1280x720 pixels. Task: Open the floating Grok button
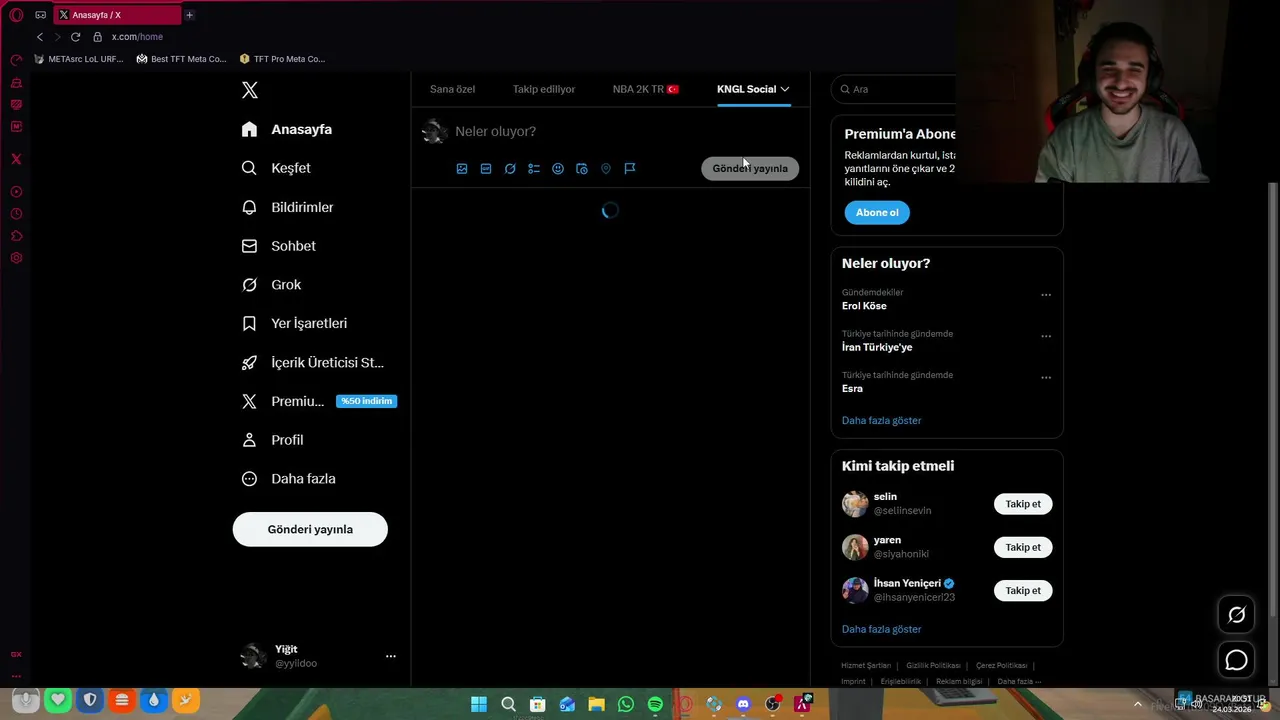click(1237, 615)
